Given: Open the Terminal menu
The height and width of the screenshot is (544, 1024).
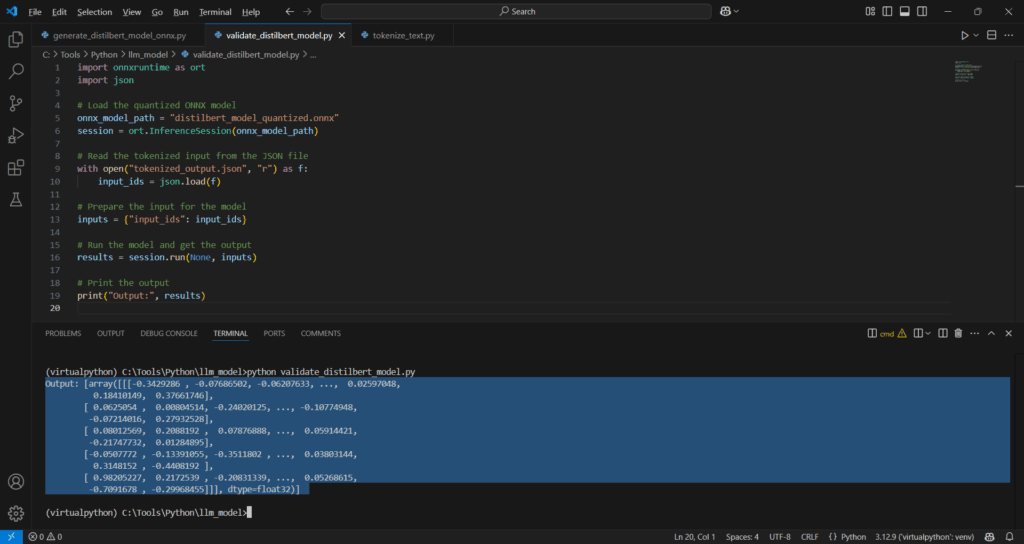Looking at the screenshot, I should pos(215,12).
